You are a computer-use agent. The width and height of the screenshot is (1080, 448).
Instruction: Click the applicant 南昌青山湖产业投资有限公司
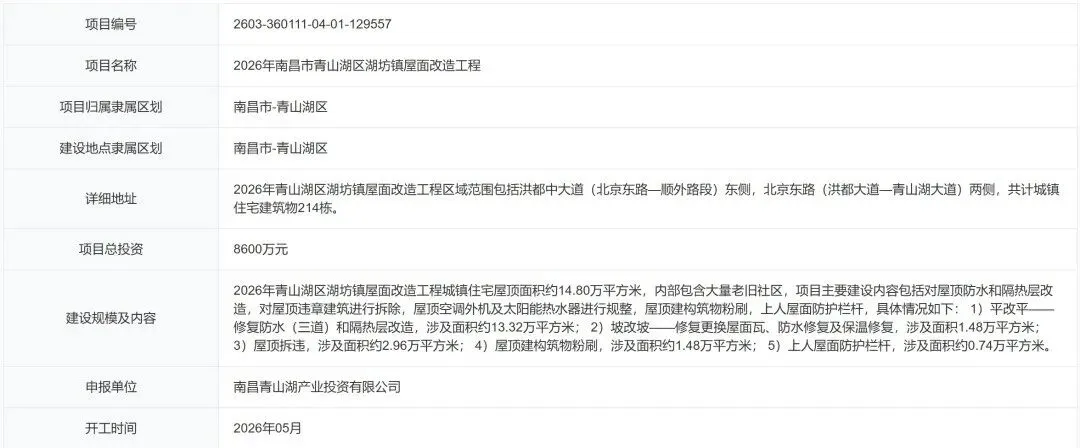[x=317, y=387]
